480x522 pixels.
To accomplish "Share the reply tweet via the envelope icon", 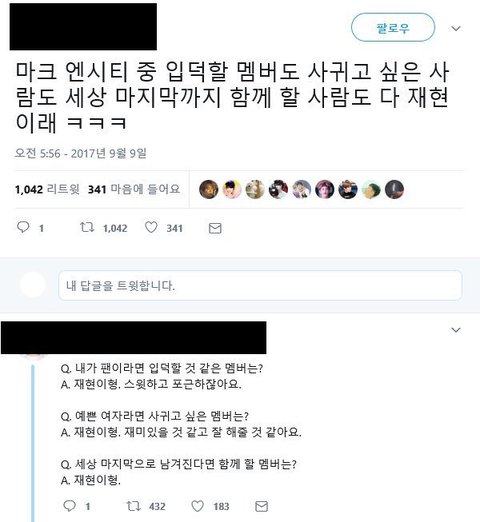I will point(261,506).
